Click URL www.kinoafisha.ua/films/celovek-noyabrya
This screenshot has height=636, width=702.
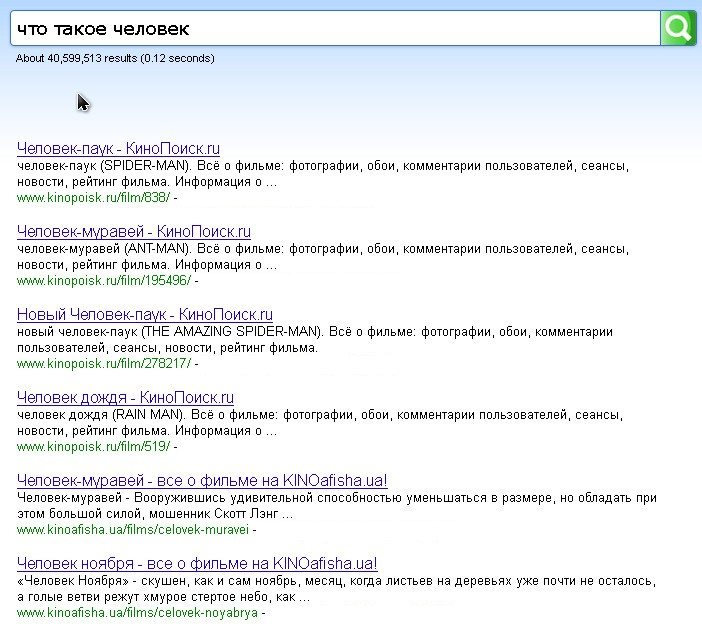pos(137,613)
